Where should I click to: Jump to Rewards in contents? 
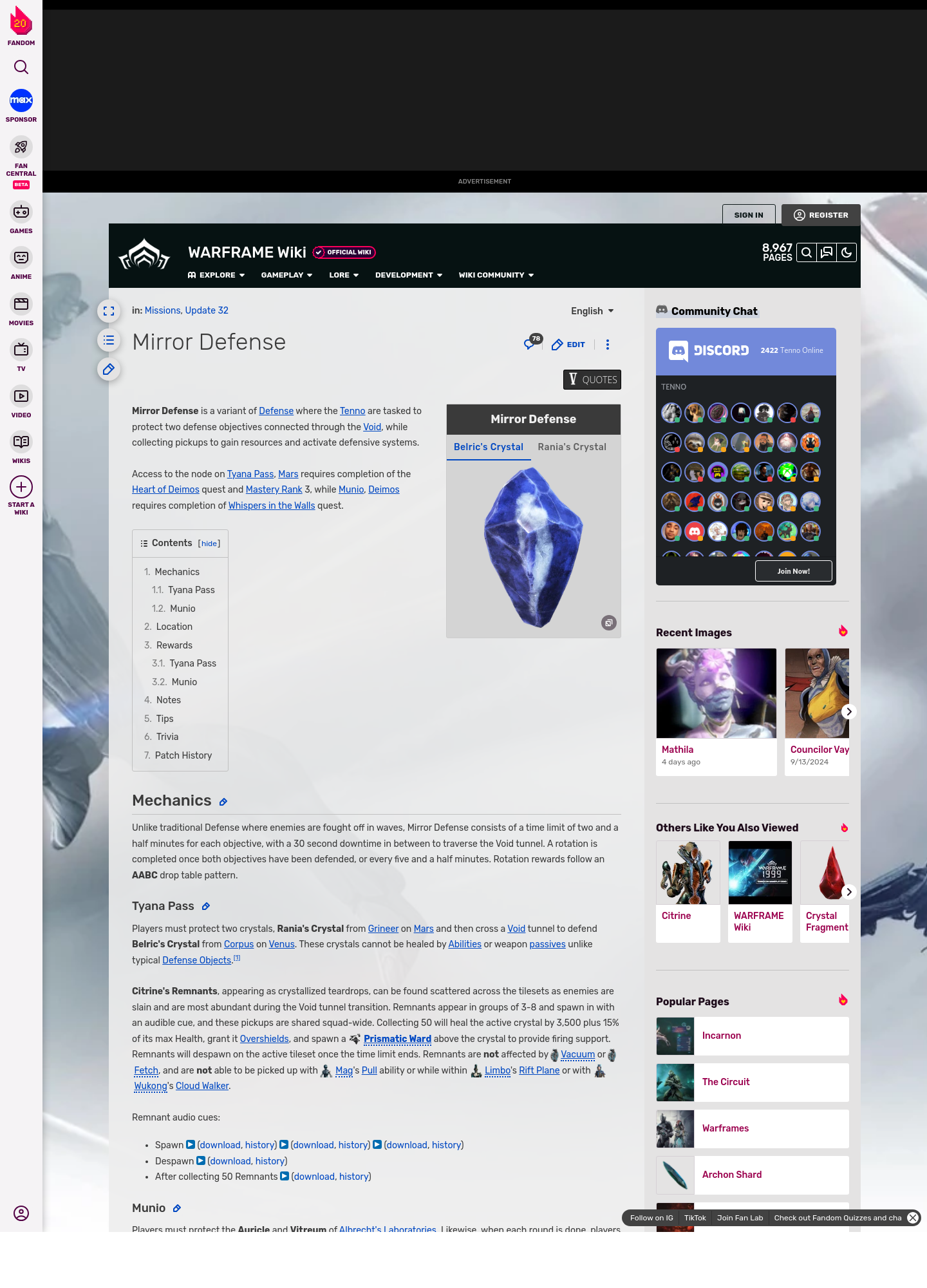click(x=174, y=645)
